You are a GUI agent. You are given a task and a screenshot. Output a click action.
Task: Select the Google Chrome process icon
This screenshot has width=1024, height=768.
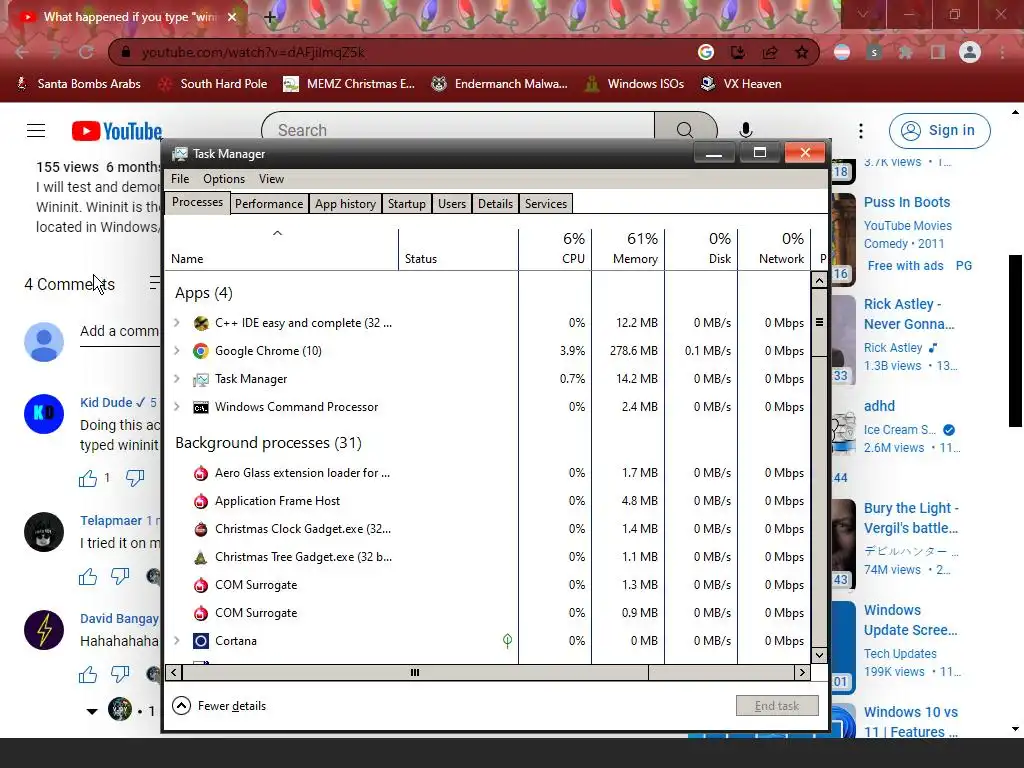pos(200,351)
